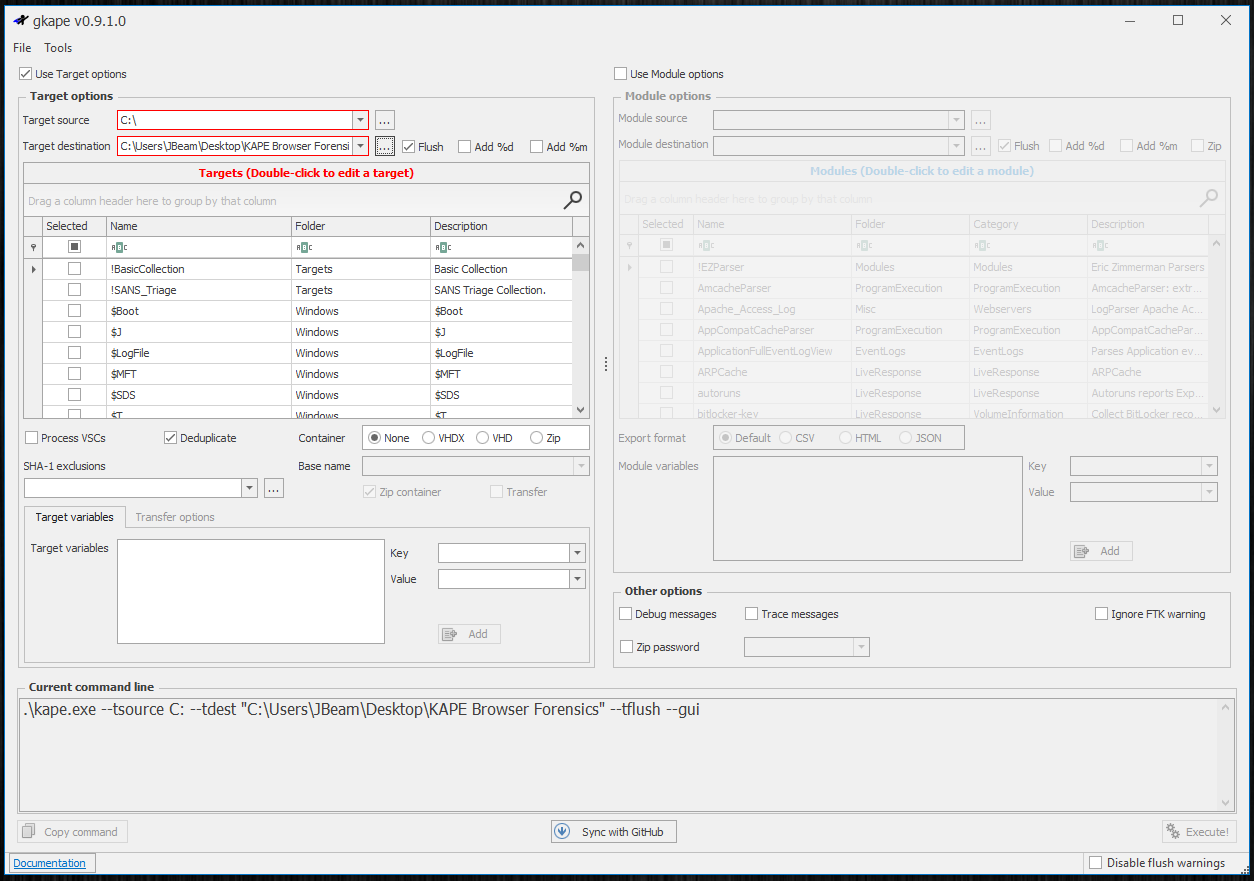This screenshot has height=881, width=1254.
Task: Check the !BasicCollection target checkbox
Action: pos(74,269)
